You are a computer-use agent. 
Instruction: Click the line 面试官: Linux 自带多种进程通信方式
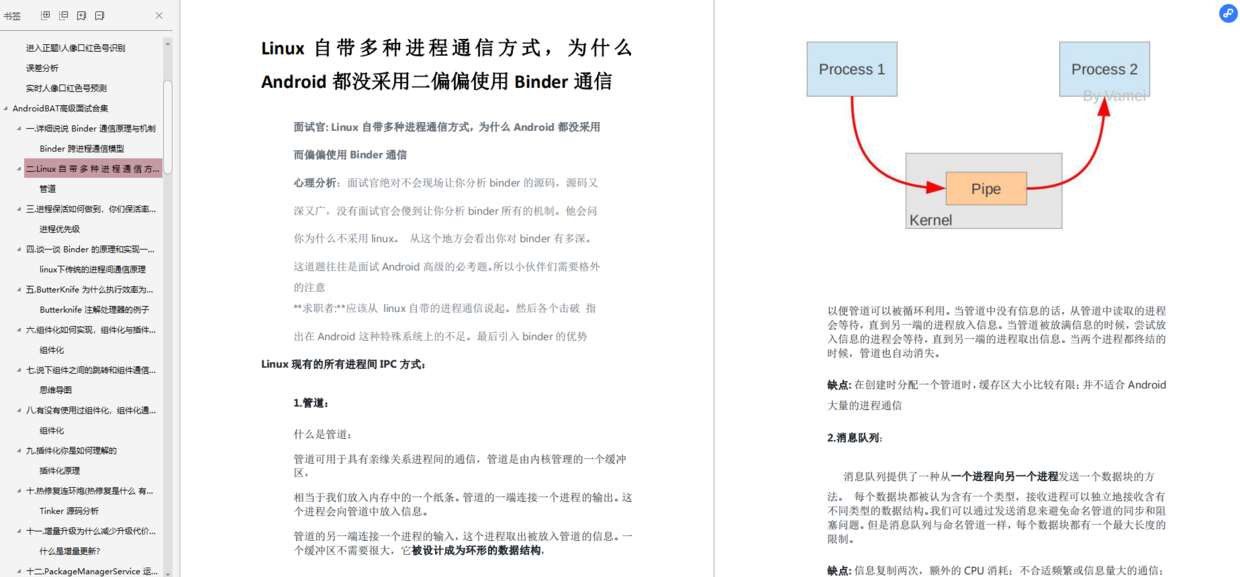point(447,127)
